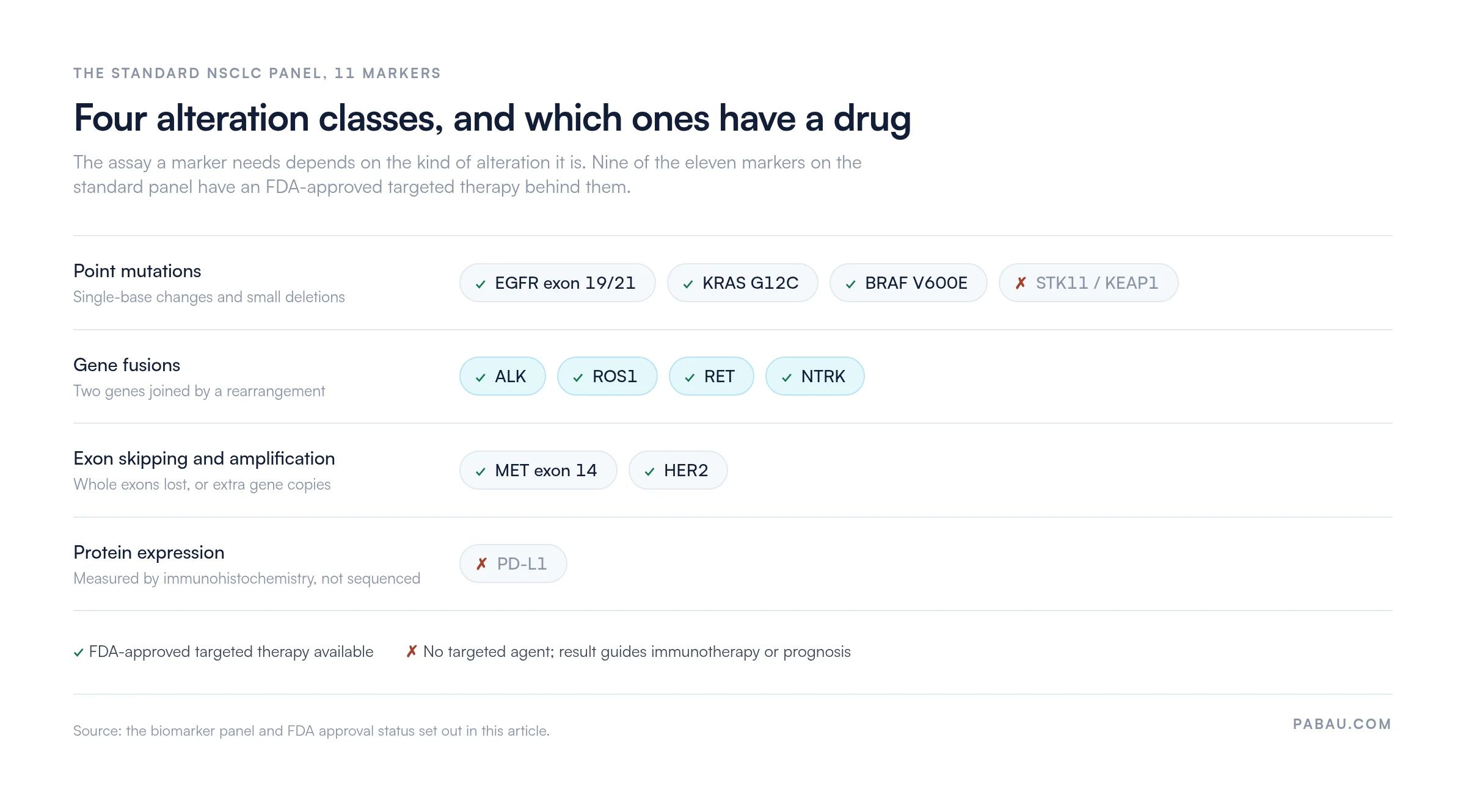Select the ROS1 gene fusion chip

click(607, 376)
